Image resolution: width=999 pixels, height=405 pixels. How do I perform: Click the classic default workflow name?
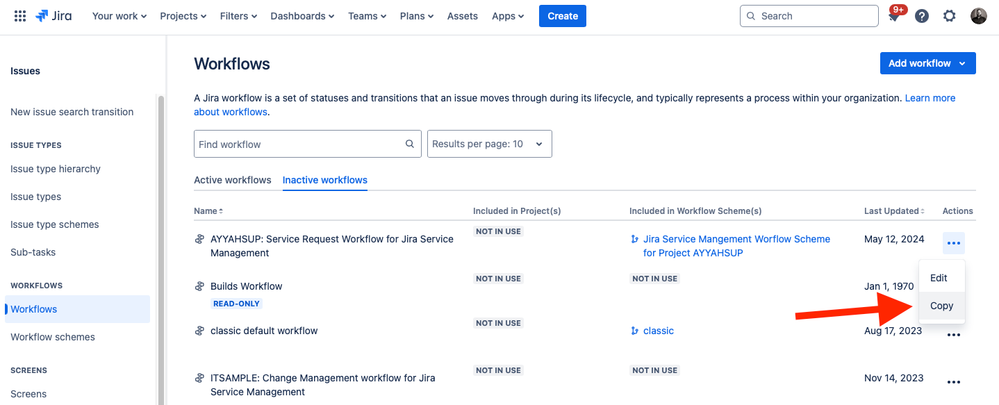point(264,330)
